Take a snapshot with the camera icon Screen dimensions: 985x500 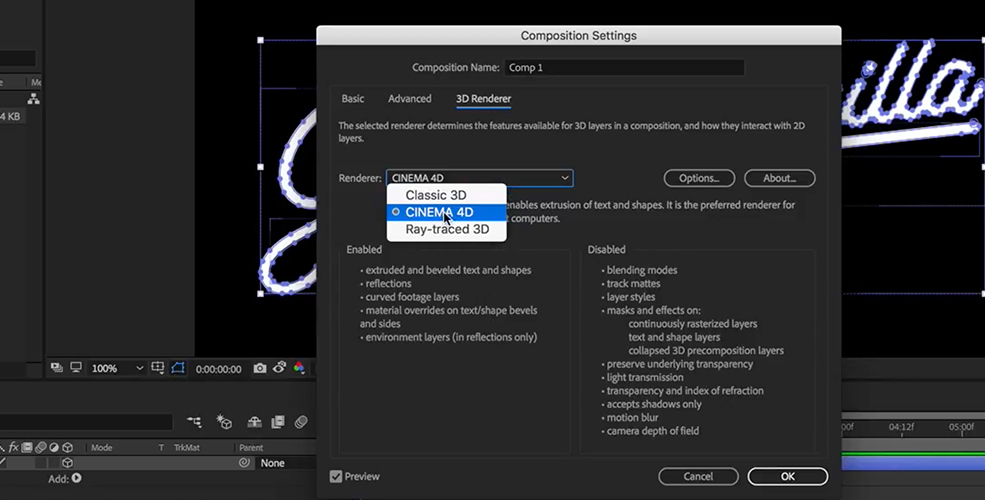tap(259, 368)
